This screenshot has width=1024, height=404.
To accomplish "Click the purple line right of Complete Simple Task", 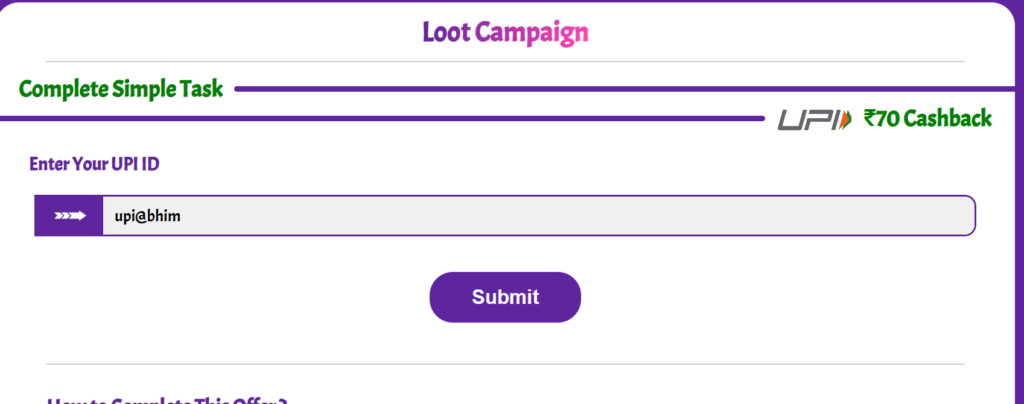I will (620, 89).
